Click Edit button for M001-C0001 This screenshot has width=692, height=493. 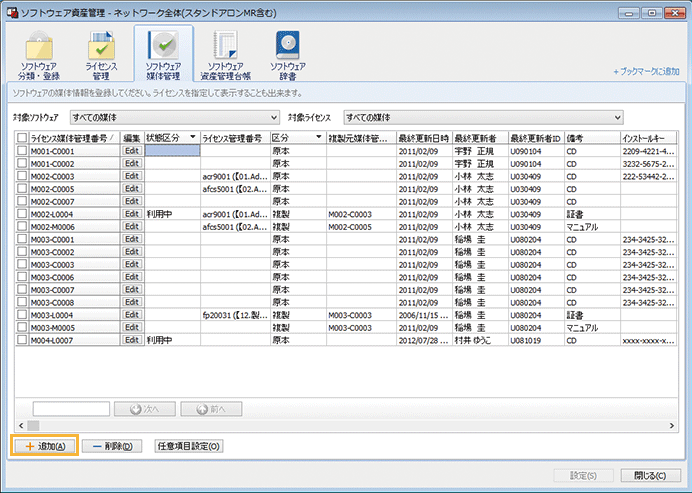(132, 151)
